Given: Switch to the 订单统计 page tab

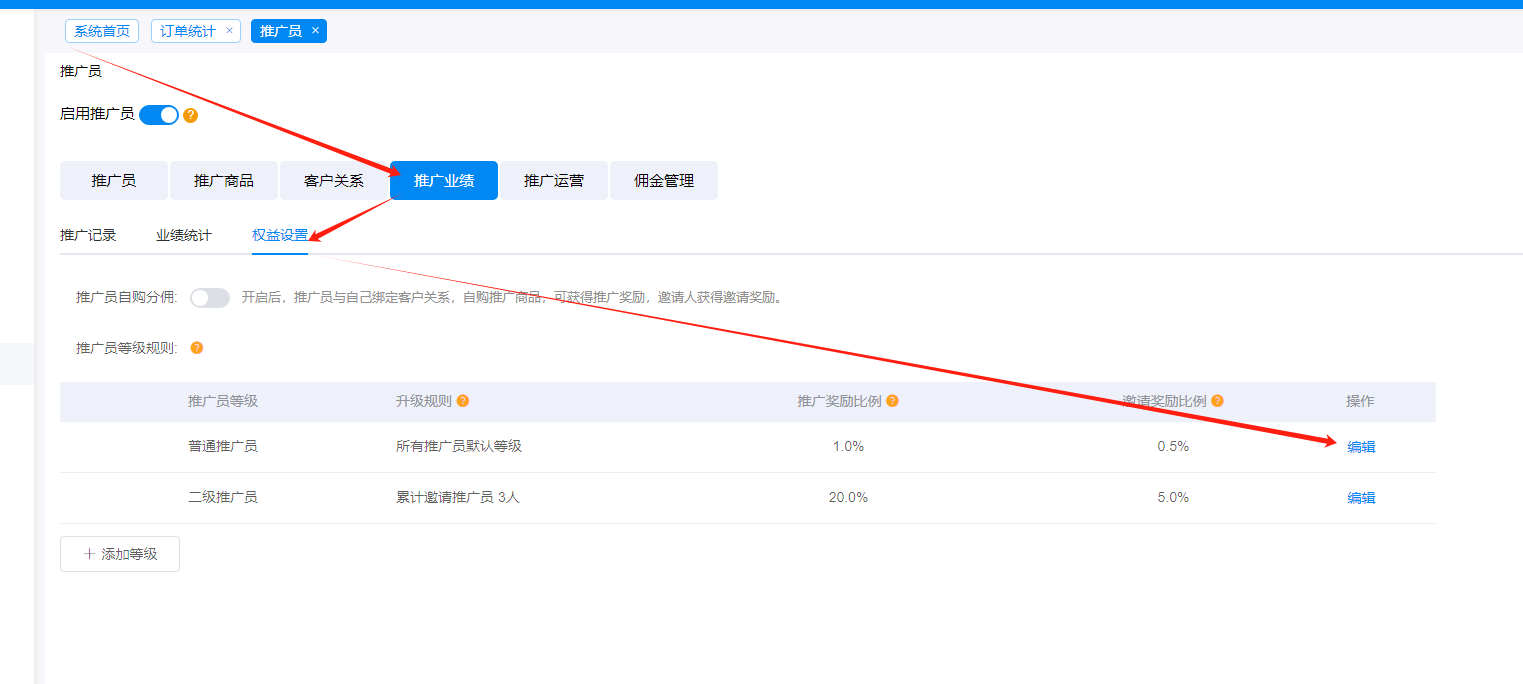Looking at the screenshot, I should [188, 31].
